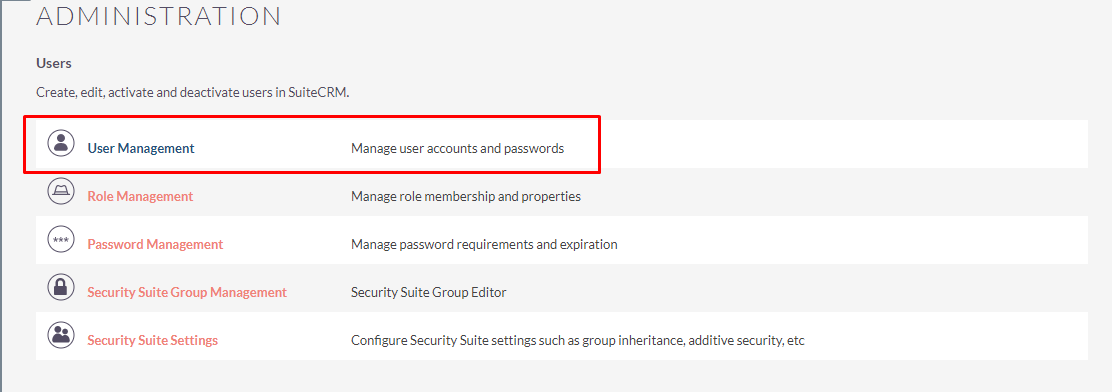This screenshot has height=392, width=1112.
Task: Click the User Management person icon
Action: pos(61,144)
